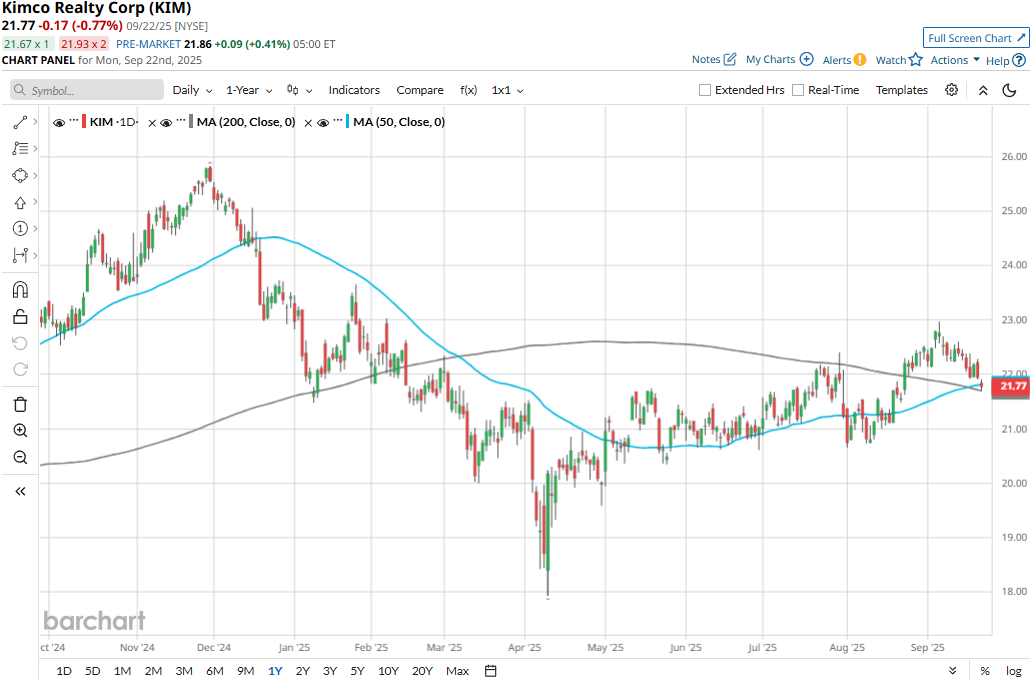This screenshot has height=680, width=1032.
Task: Select the trend line drawing tool
Action: [20, 122]
